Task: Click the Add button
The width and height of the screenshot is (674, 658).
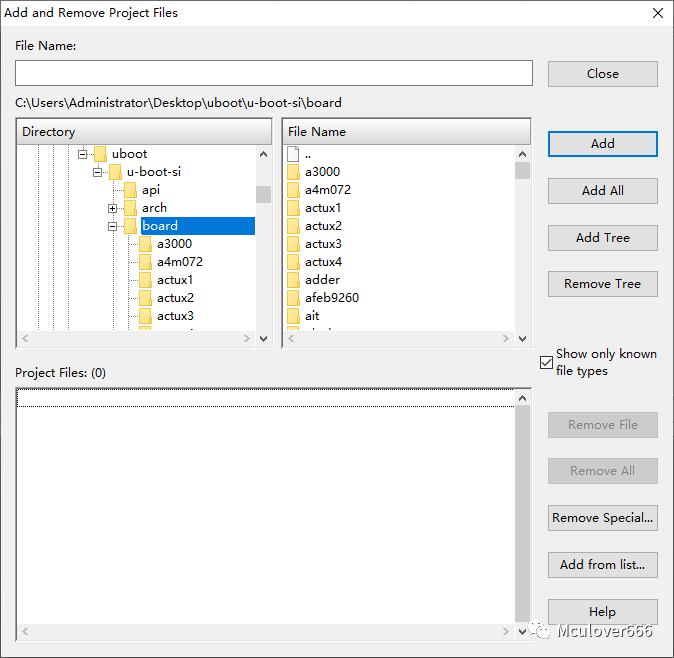Action: pos(602,144)
